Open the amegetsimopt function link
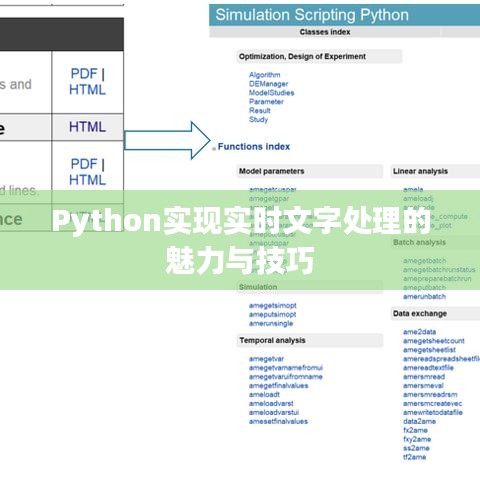Image resolution: width=480 pixels, height=480 pixels. click(x=273, y=306)
